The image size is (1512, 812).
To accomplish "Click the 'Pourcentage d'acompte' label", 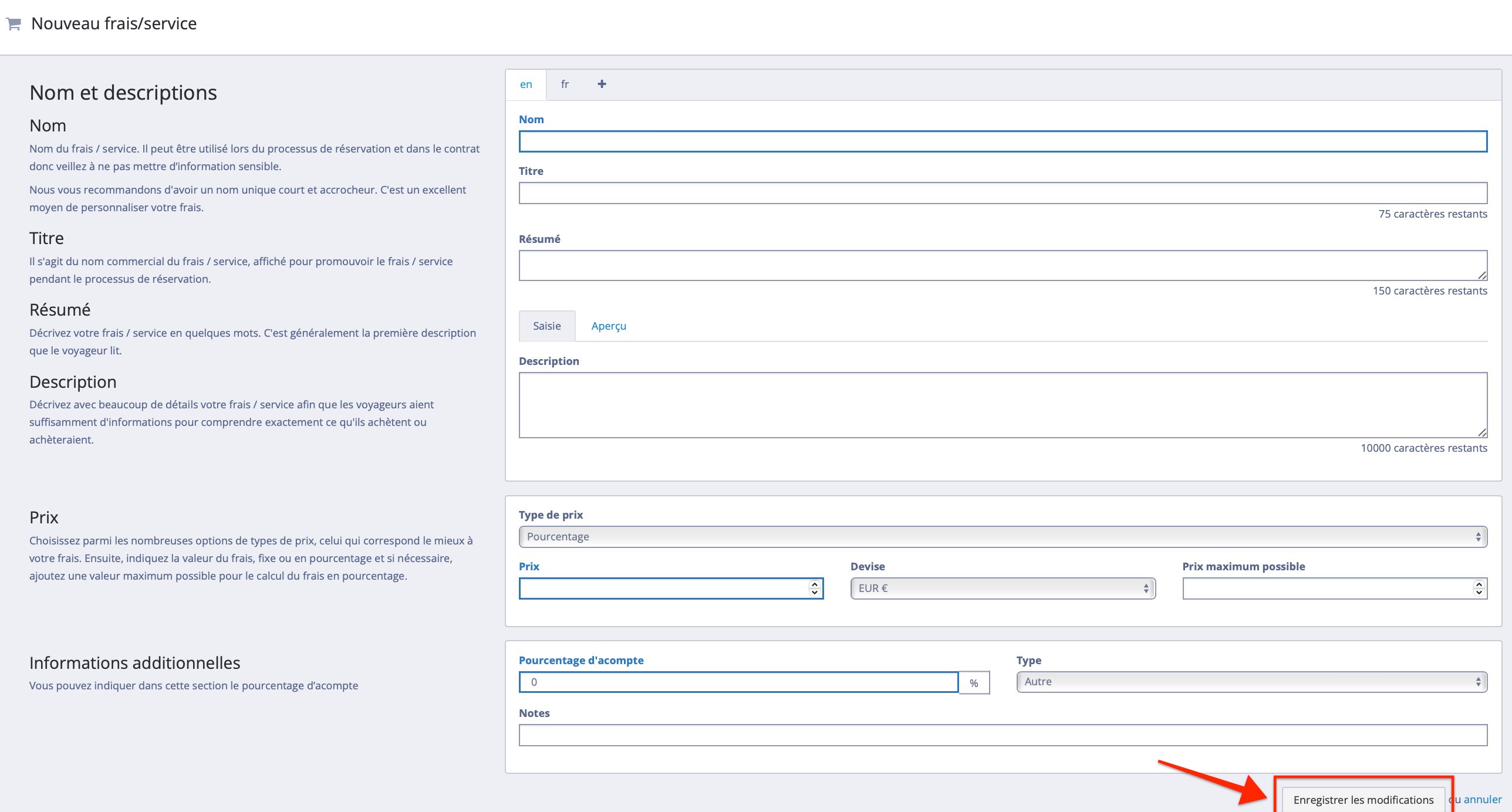I will (581, 661).
